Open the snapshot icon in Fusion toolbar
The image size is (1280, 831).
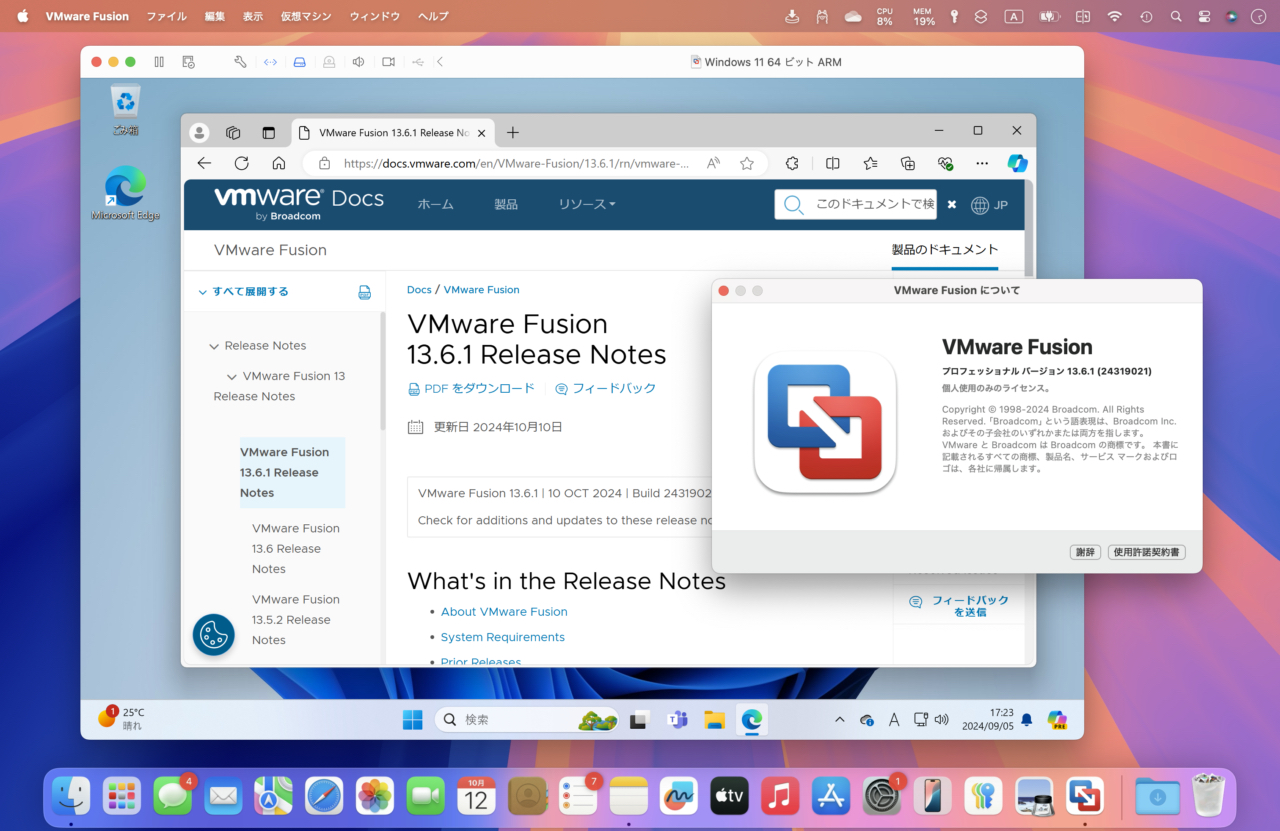(x=188, y=62)
